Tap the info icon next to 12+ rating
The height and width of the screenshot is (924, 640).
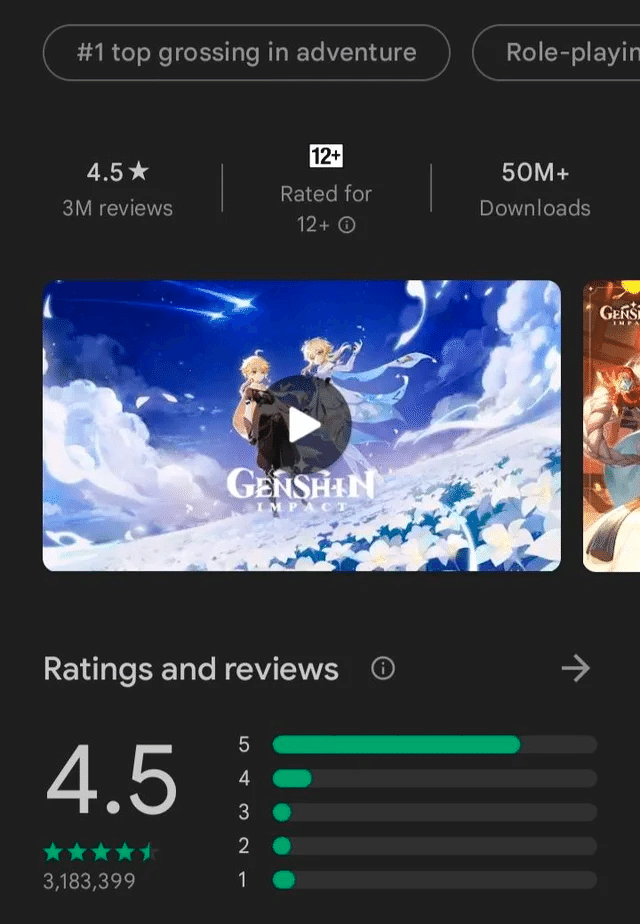pyautogui.click(x=347, y=225)
